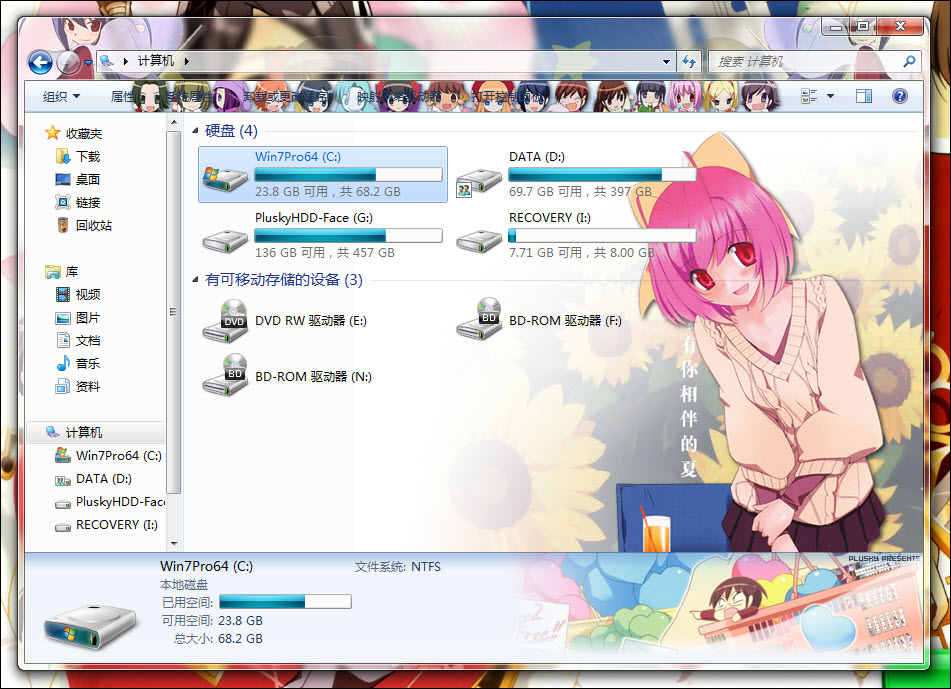Click the DATA (D:) drive label
The height and width of the screenshot is (689, 951).
537,156
